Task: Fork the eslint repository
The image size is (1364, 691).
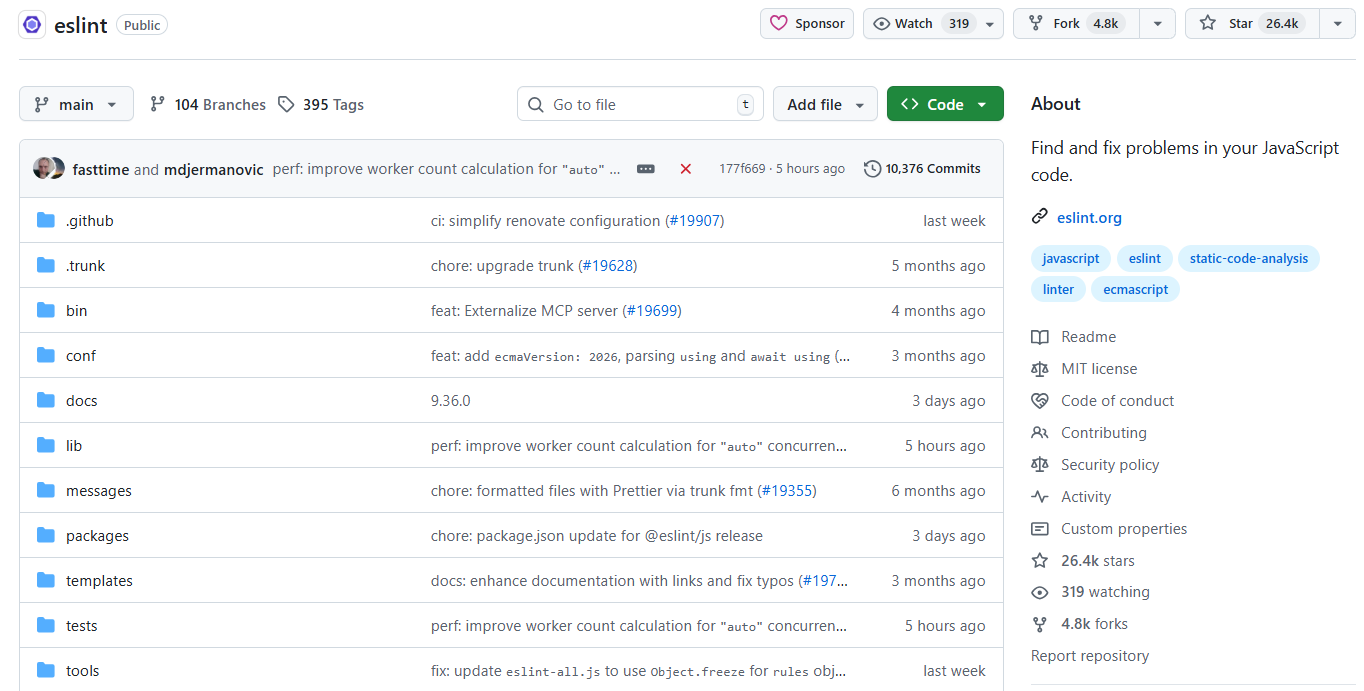Action: [x=1077, y=23]
